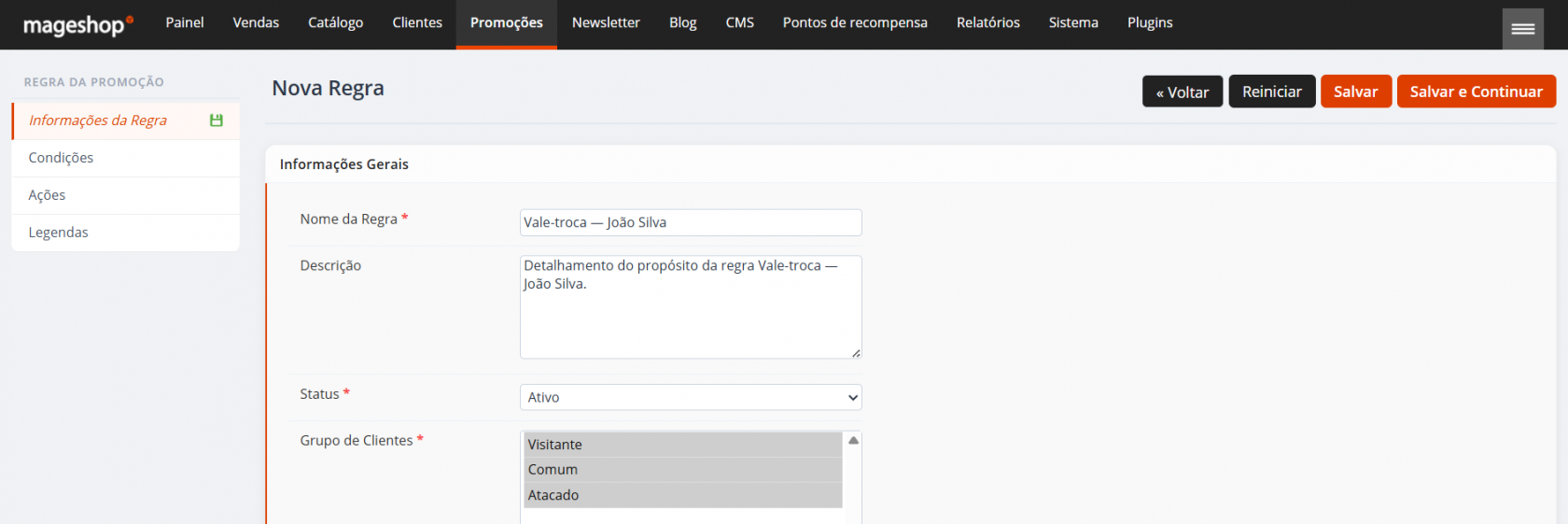Go back with the Voltar button
This screenshot has width=1568, height=524.
click(1182, 92)
